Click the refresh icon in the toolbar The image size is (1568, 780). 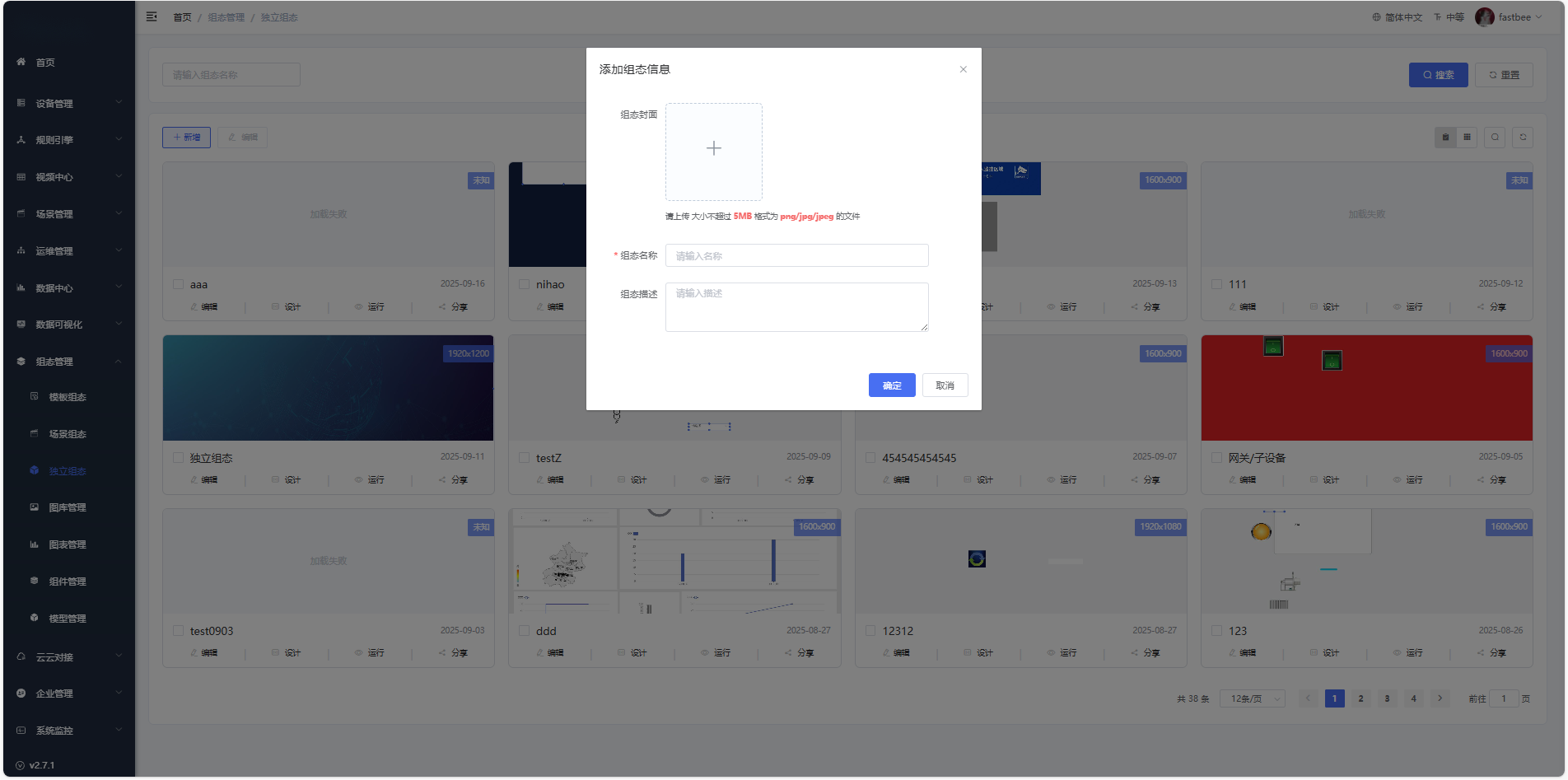tap(1523, 138)
